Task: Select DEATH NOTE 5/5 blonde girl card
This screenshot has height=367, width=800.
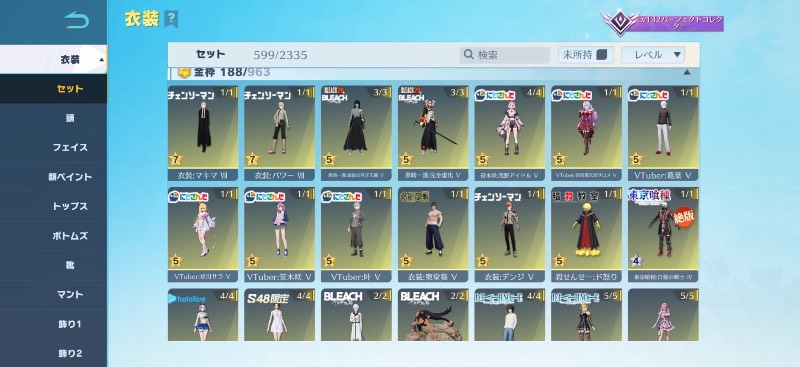Action: [x=586, y=315]
